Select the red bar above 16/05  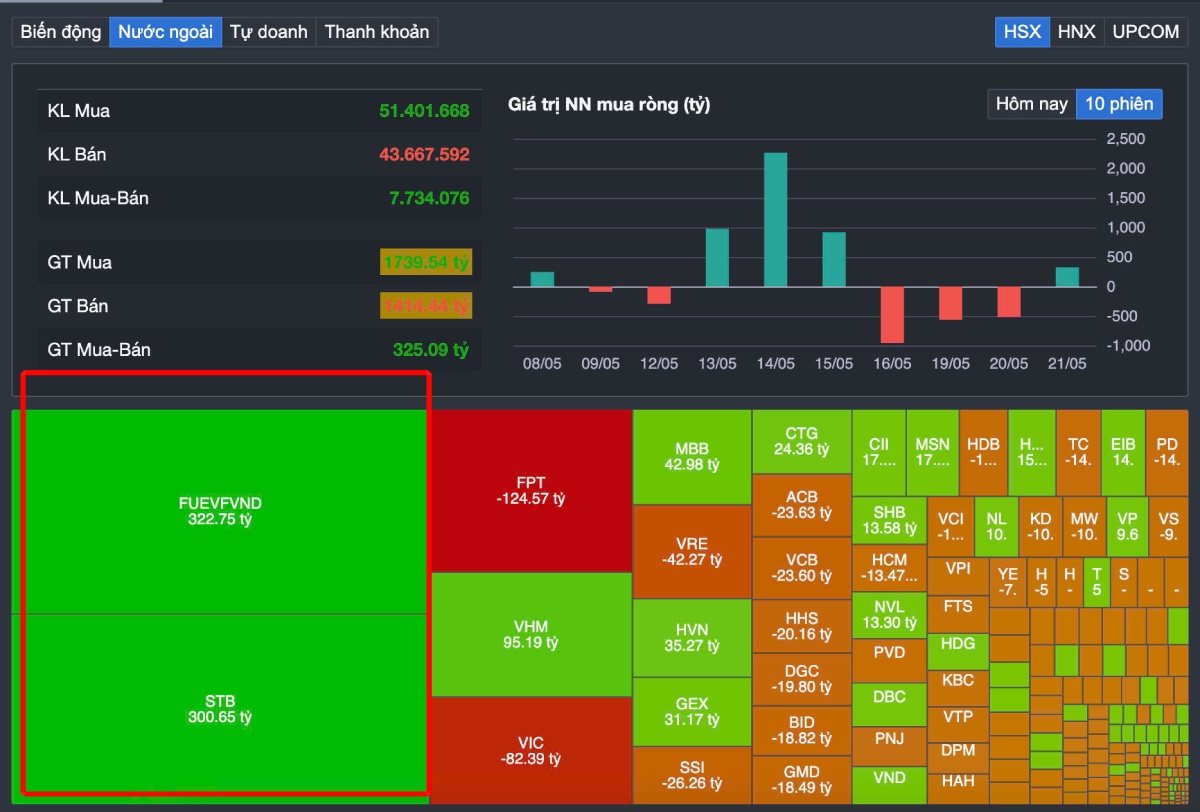(892, 315)
